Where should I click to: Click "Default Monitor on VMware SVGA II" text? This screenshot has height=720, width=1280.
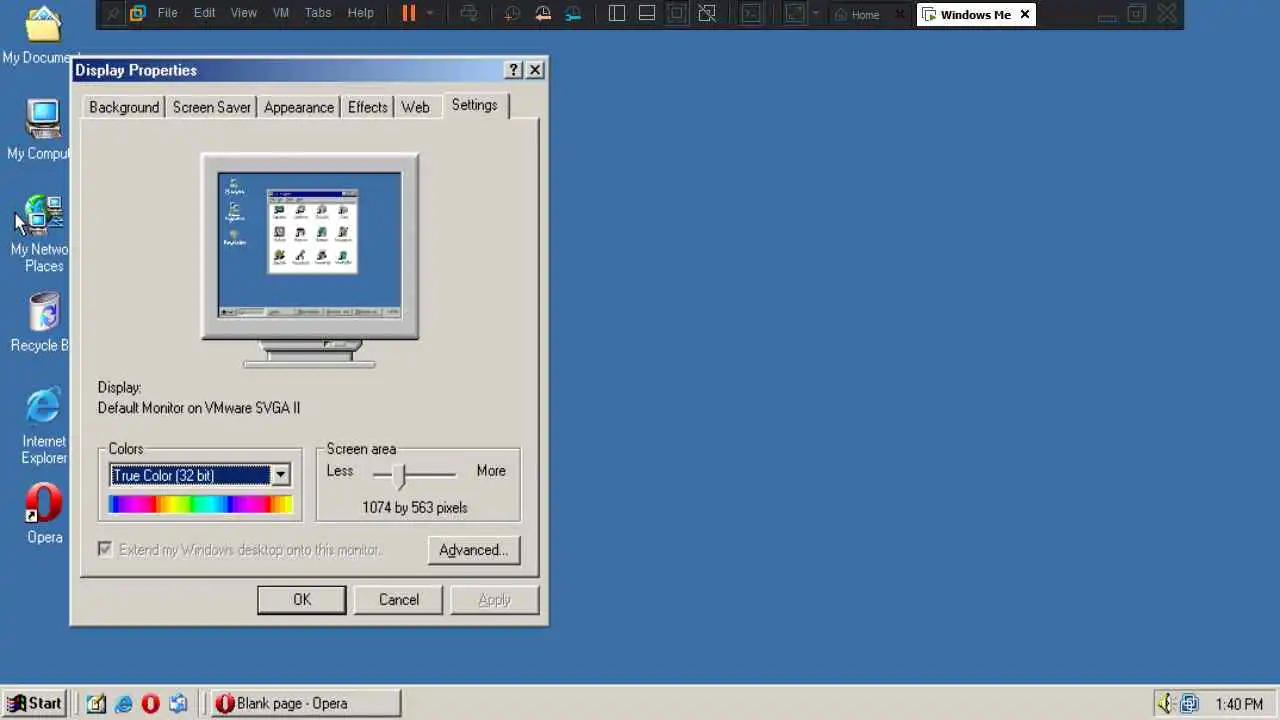click(199, 408)
